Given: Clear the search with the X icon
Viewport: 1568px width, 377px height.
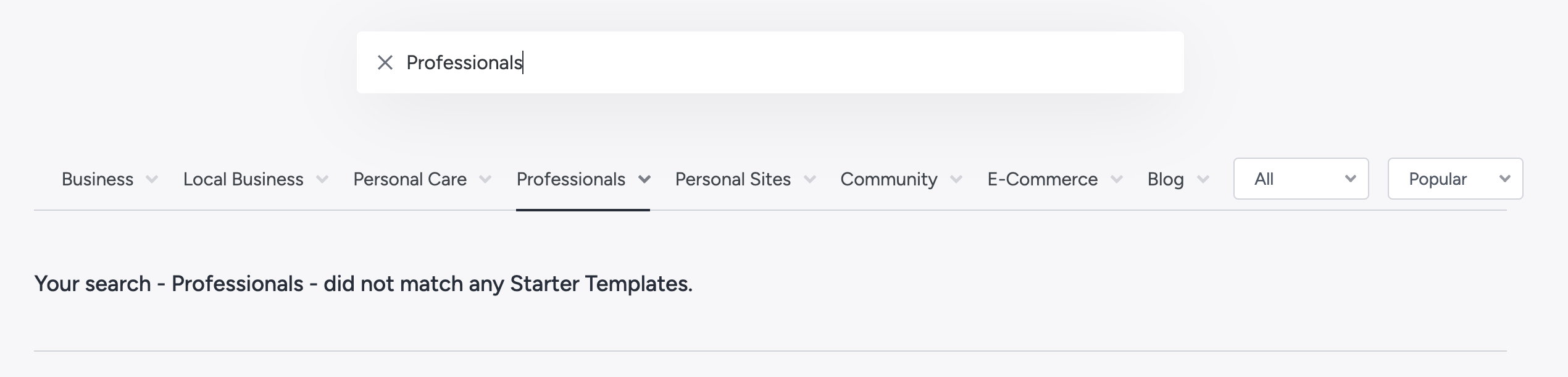Looking at the screenshot, I should [x=385, y=62].
